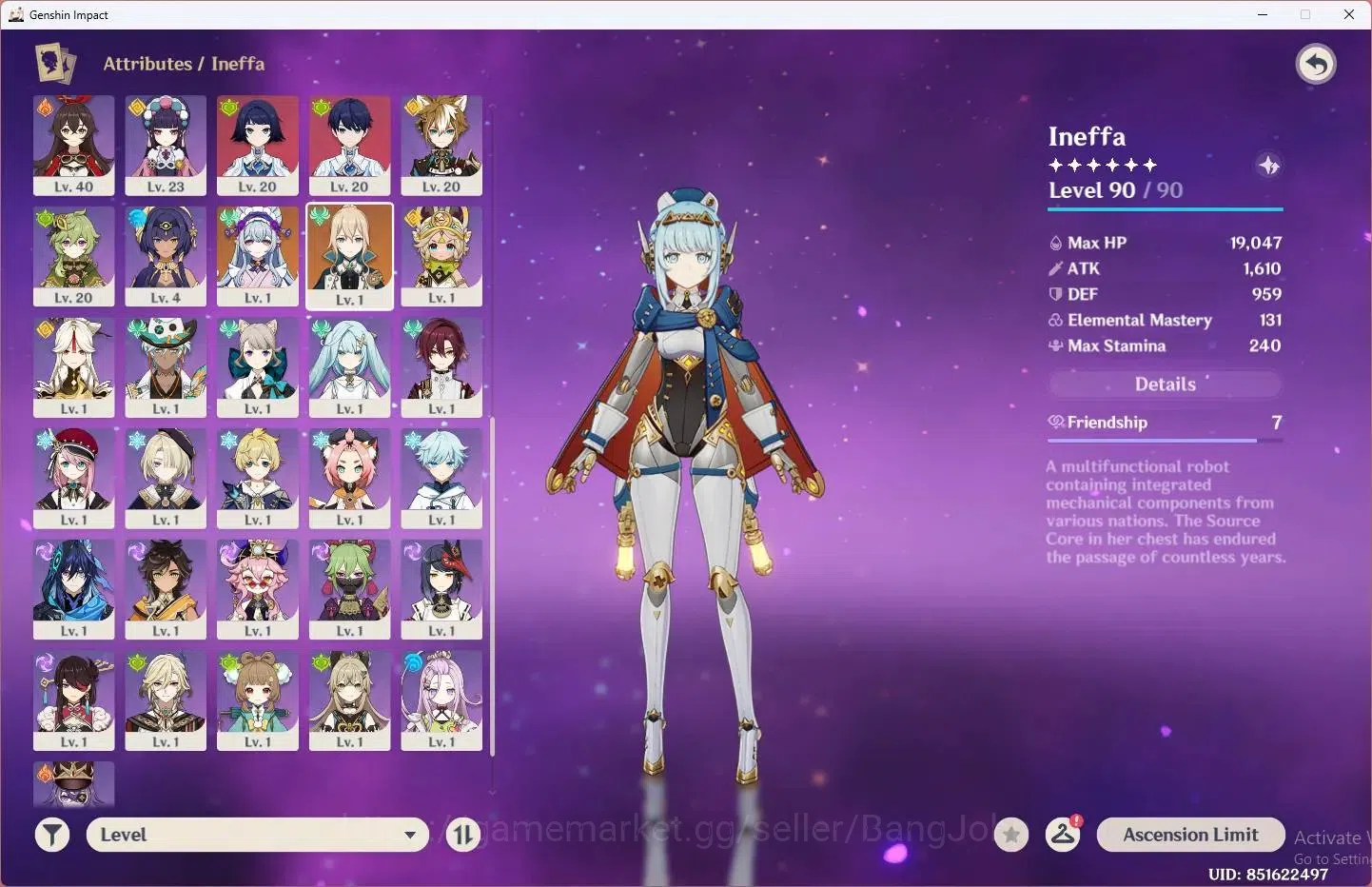This screenshot has height=887, width=1372.
Task: Select the Chongyun light-blue-haired portrait
Action: tap(441, 479)
